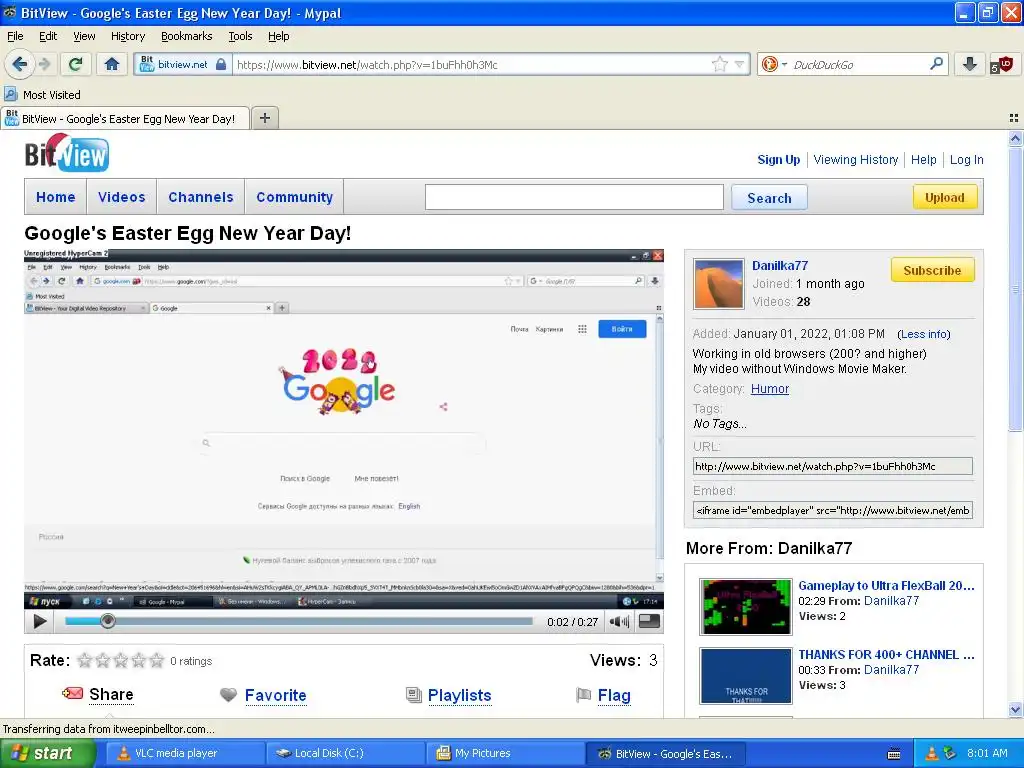The height and width of the screenshot is (768, 1024).
Task: Open the Playlists option
Action: click(x=449, y=695)
